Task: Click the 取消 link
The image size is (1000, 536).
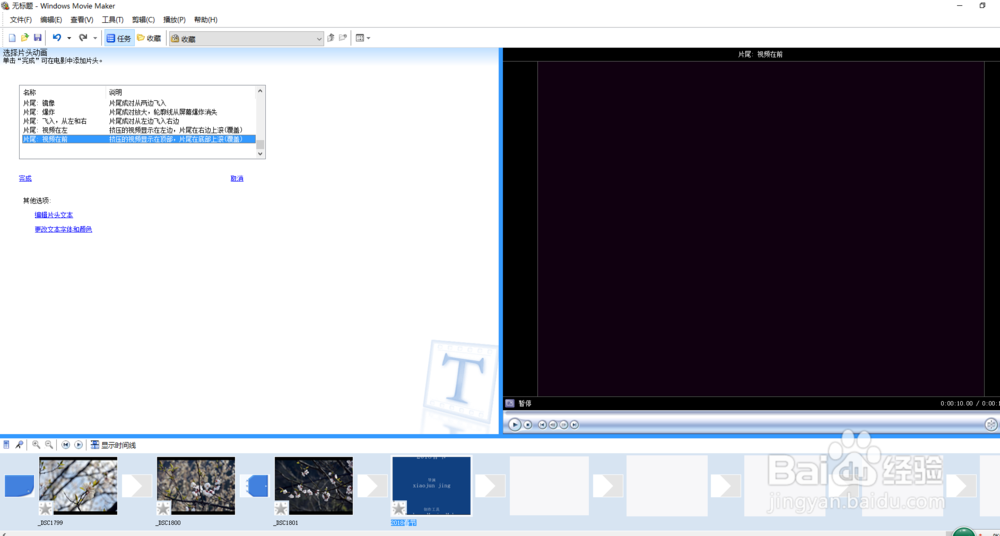Action: [237, 179]
